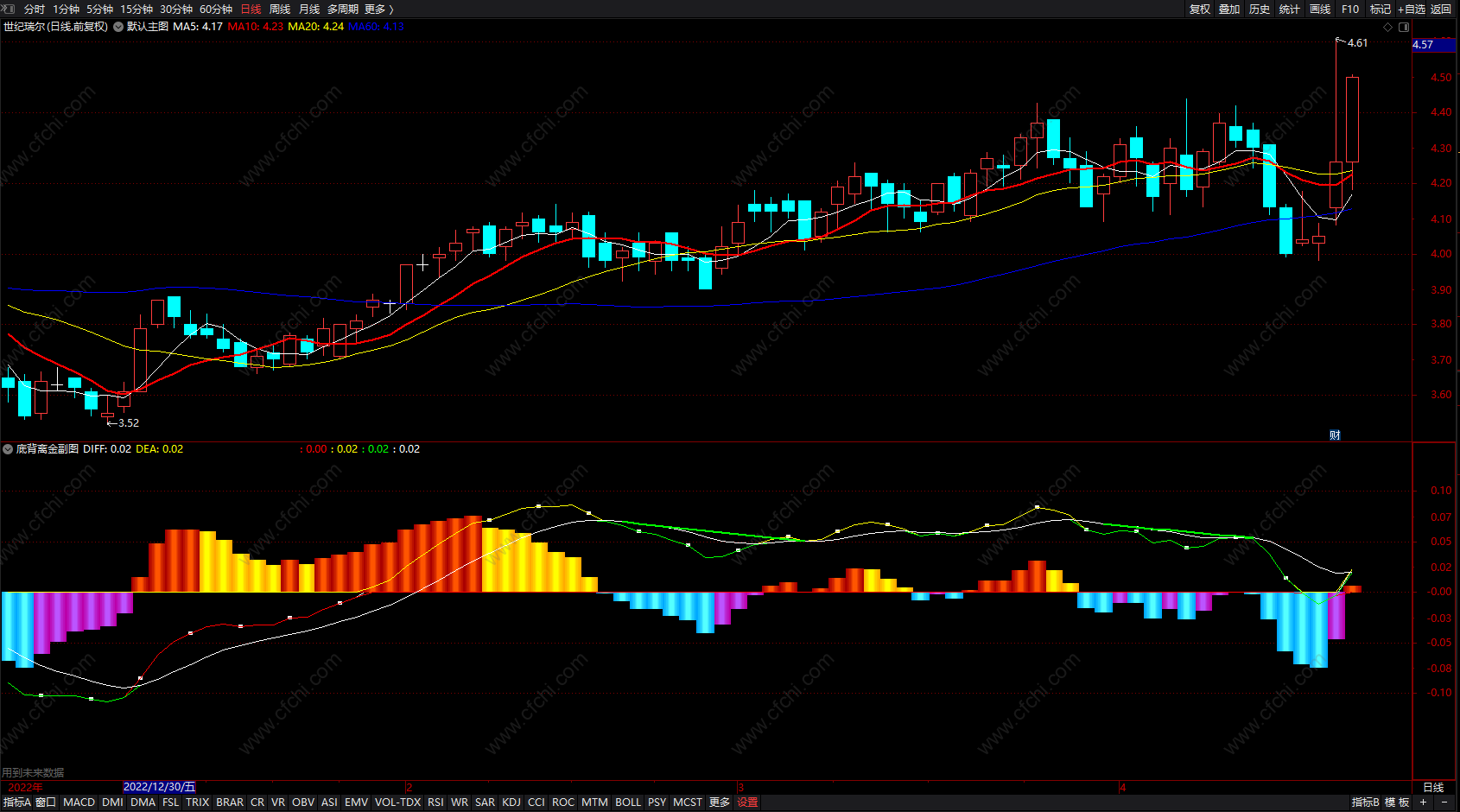The height and width of the screenshot is (812, 1460).
Task: Switch to 分时 intraday view
Action: click(x=35, y=10)
